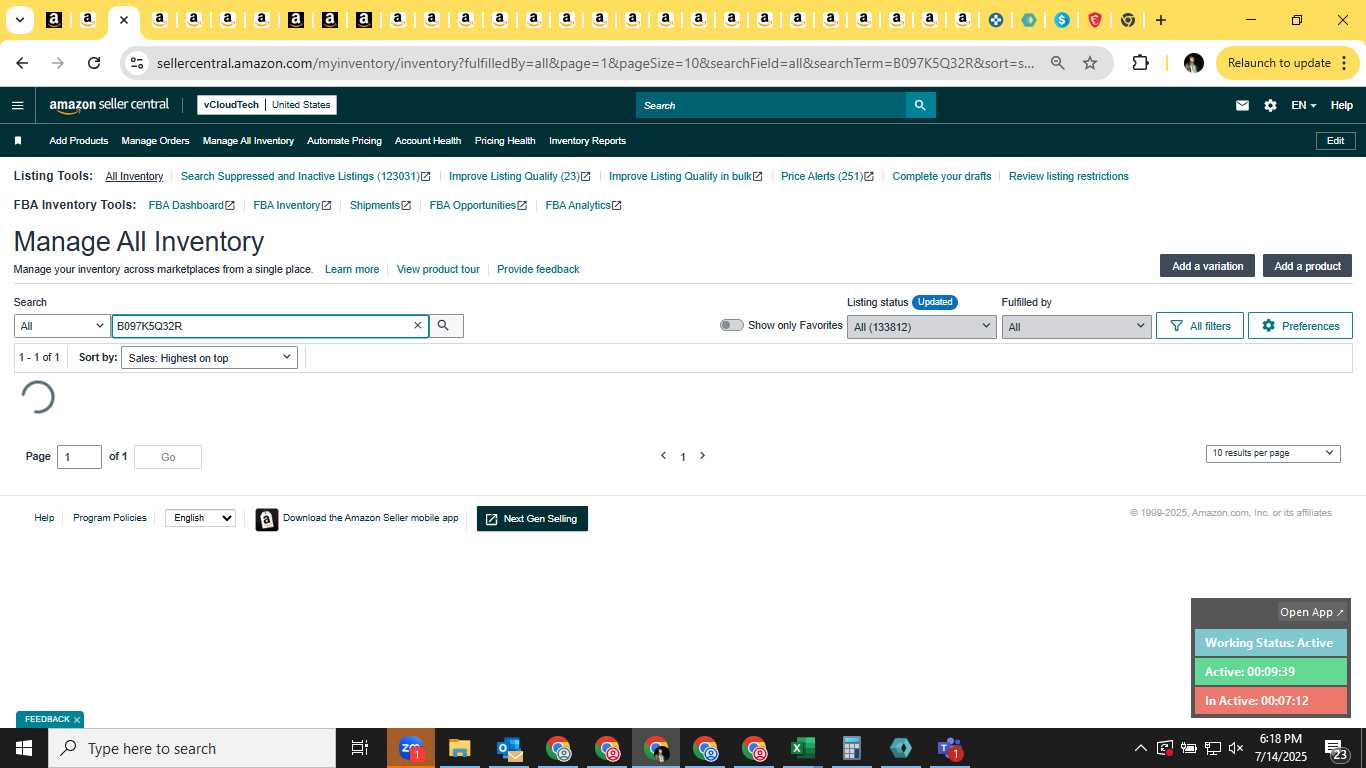Click the Next Gen Selling button
1366x768 pixels.
click(x=532, y=519)
